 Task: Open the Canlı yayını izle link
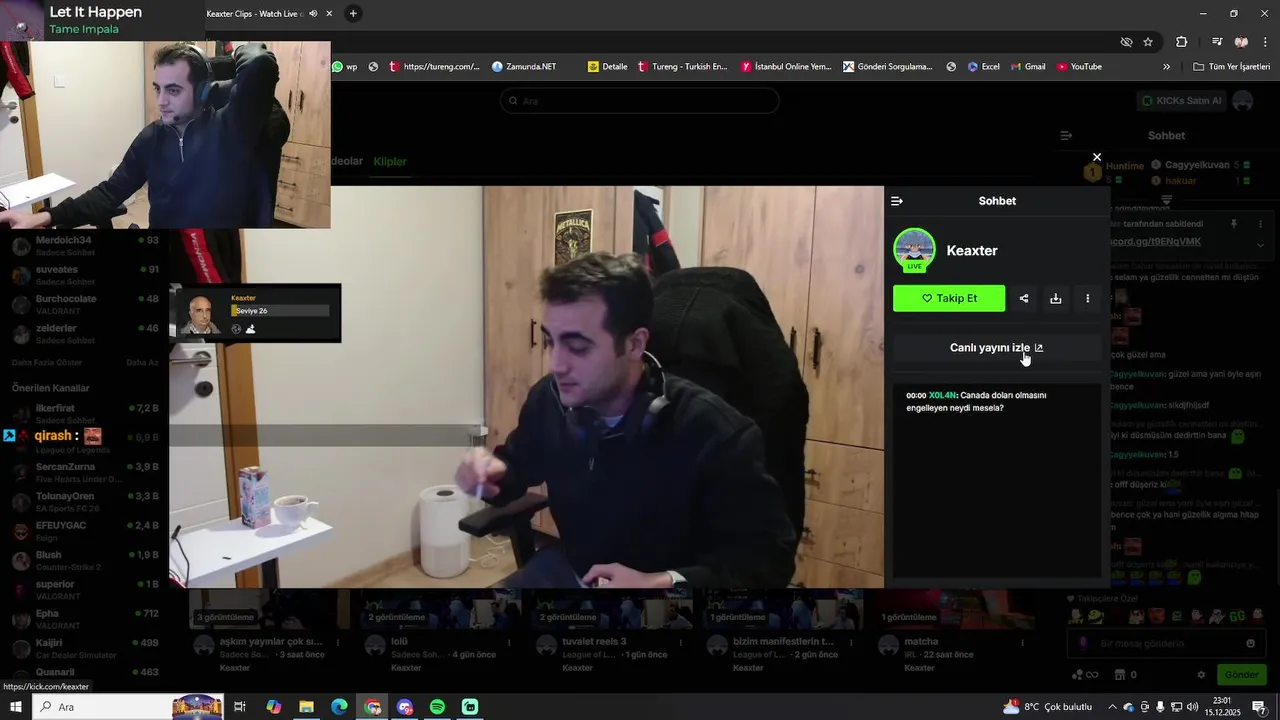pos(997,348)
